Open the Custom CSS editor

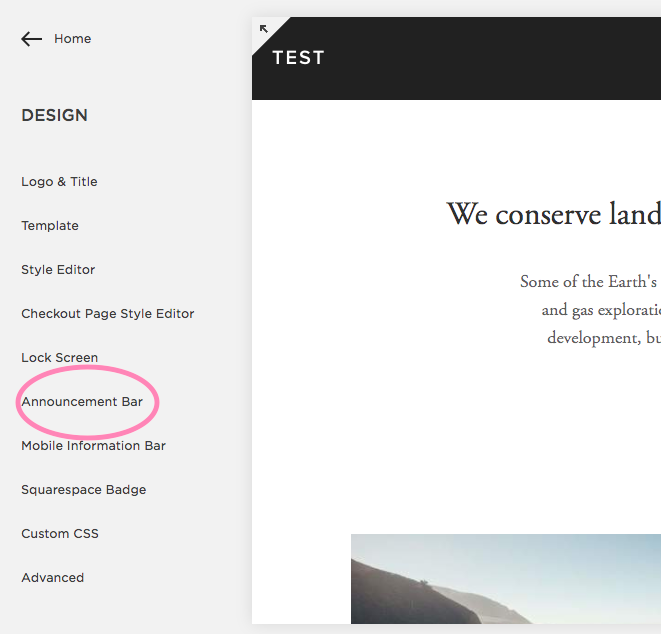[x=60, y=534]
